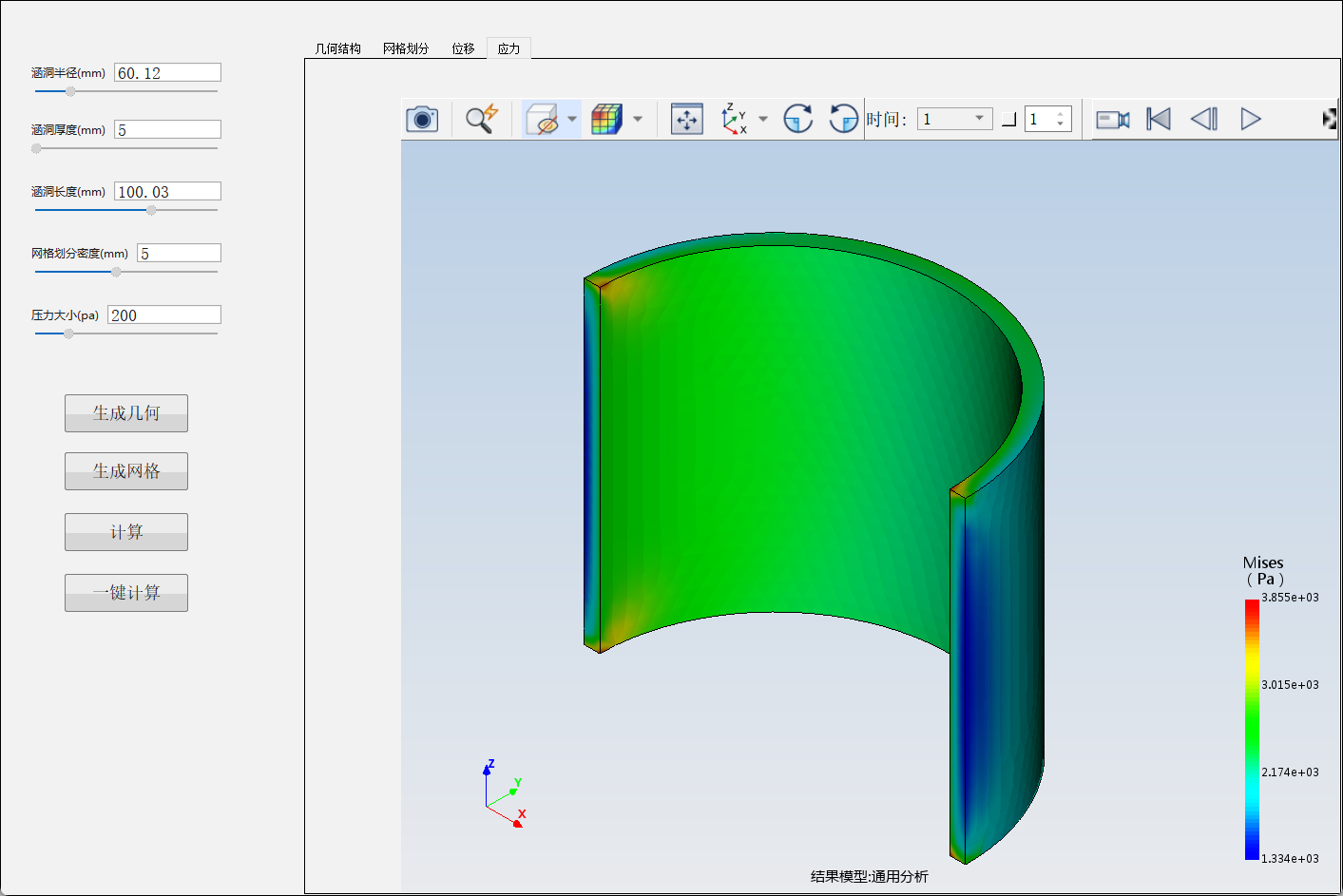Switch to the 位移 tab

tap(463, 48)
